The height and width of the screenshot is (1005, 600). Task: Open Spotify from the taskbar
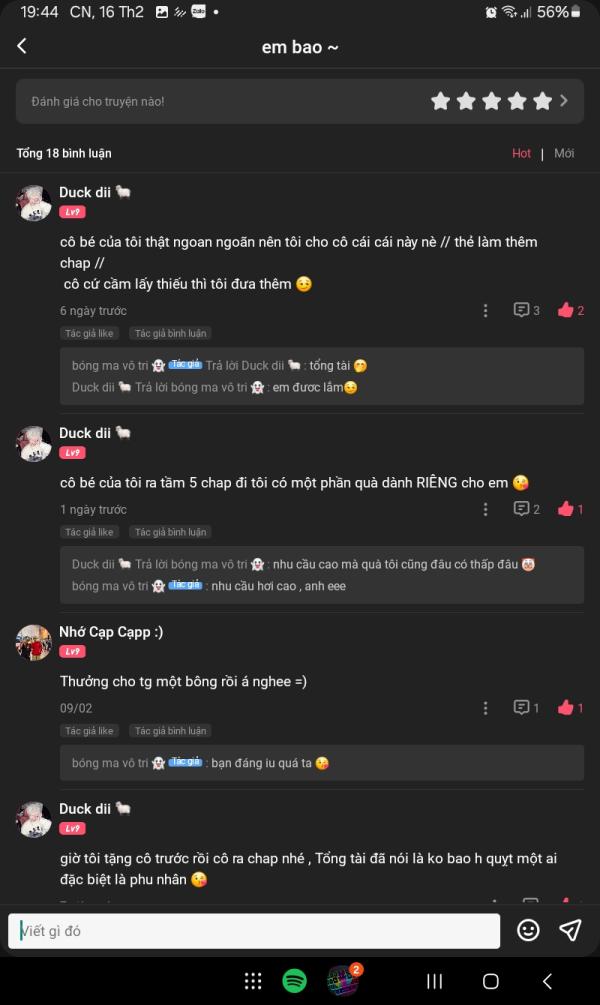[x=294, y=981]
